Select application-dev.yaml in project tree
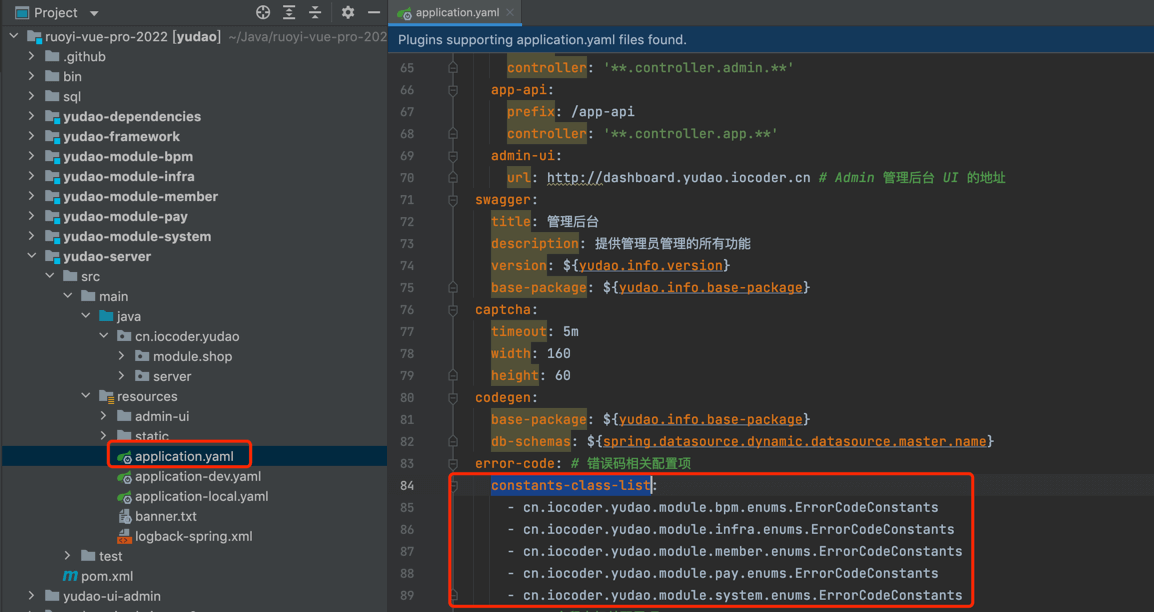The image size is (1154, 612). click(x=197, y=476)
